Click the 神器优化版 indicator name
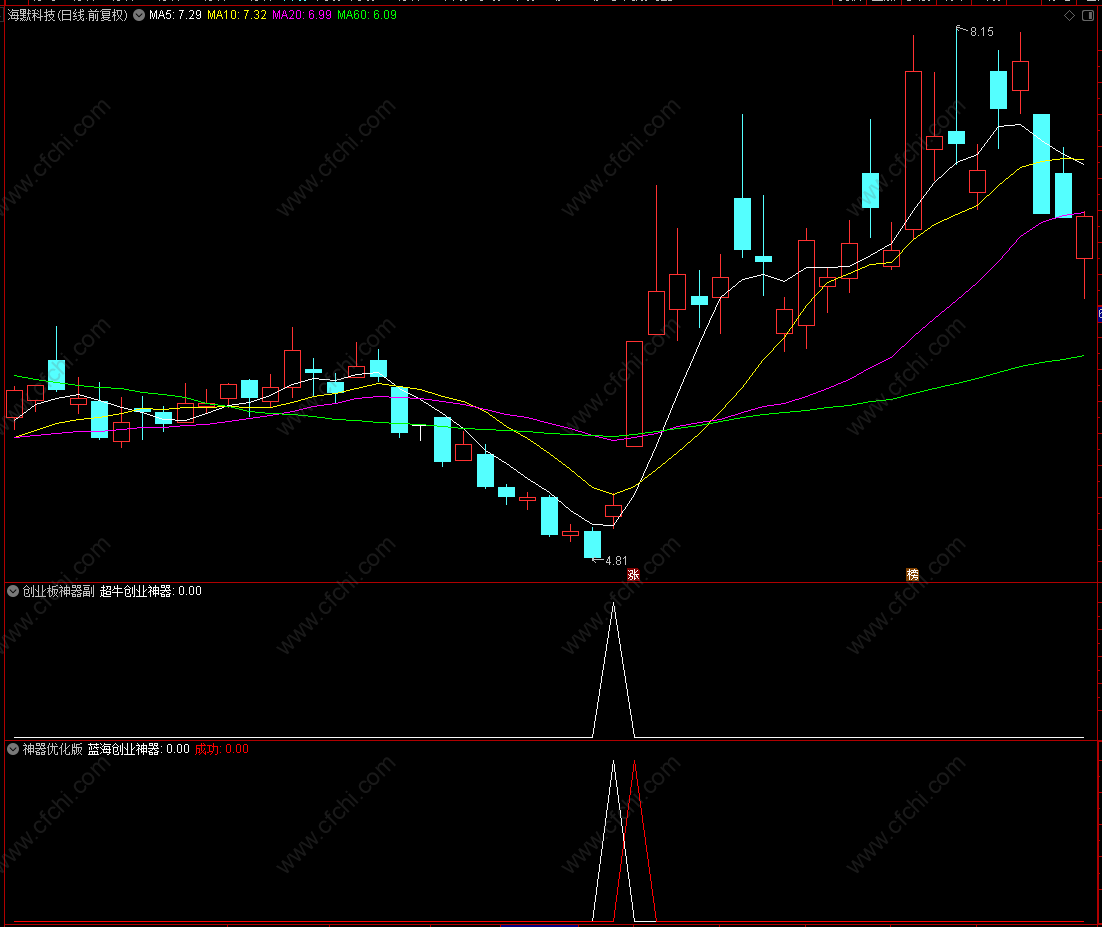1102x927 pixels. point(53,749)
